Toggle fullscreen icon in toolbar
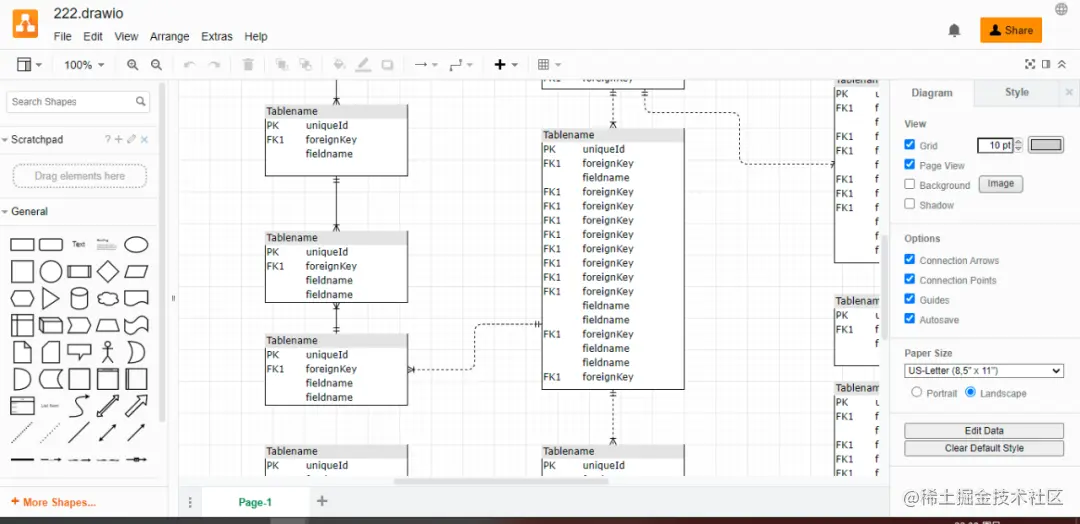 (x=1030, y=64)
